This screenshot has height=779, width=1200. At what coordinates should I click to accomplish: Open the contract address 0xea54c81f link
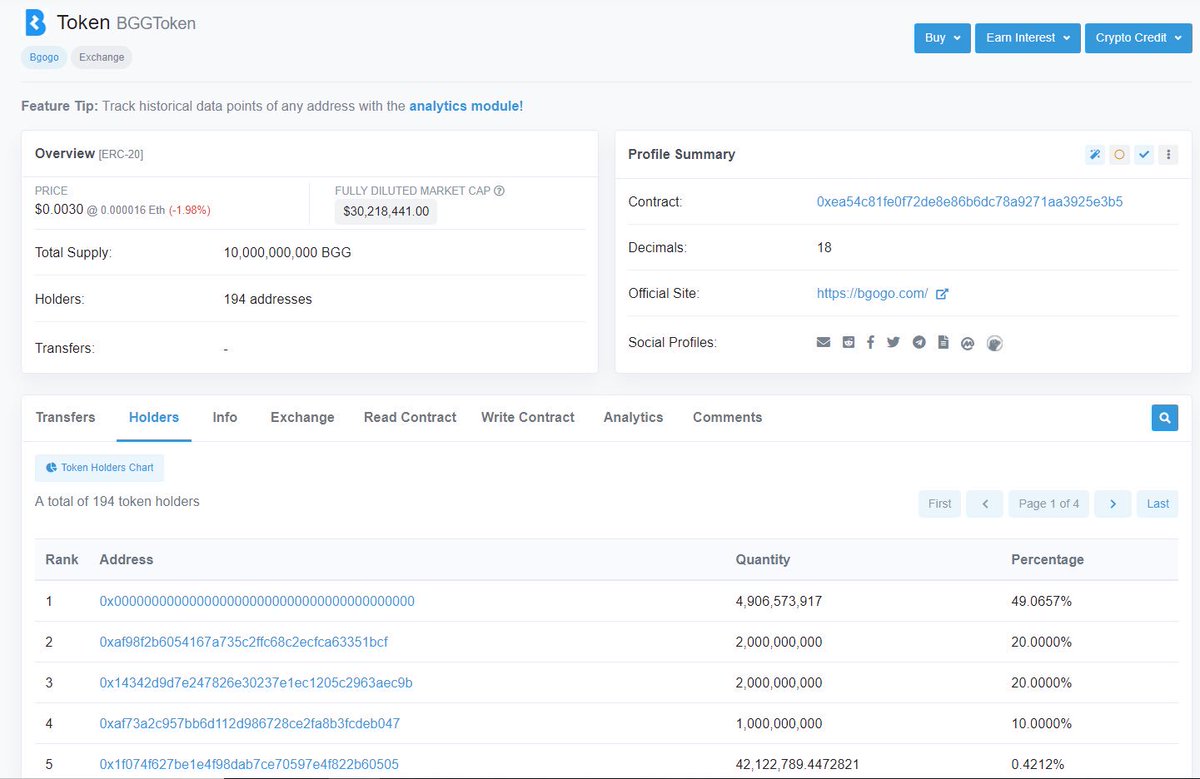pos(970,201)
